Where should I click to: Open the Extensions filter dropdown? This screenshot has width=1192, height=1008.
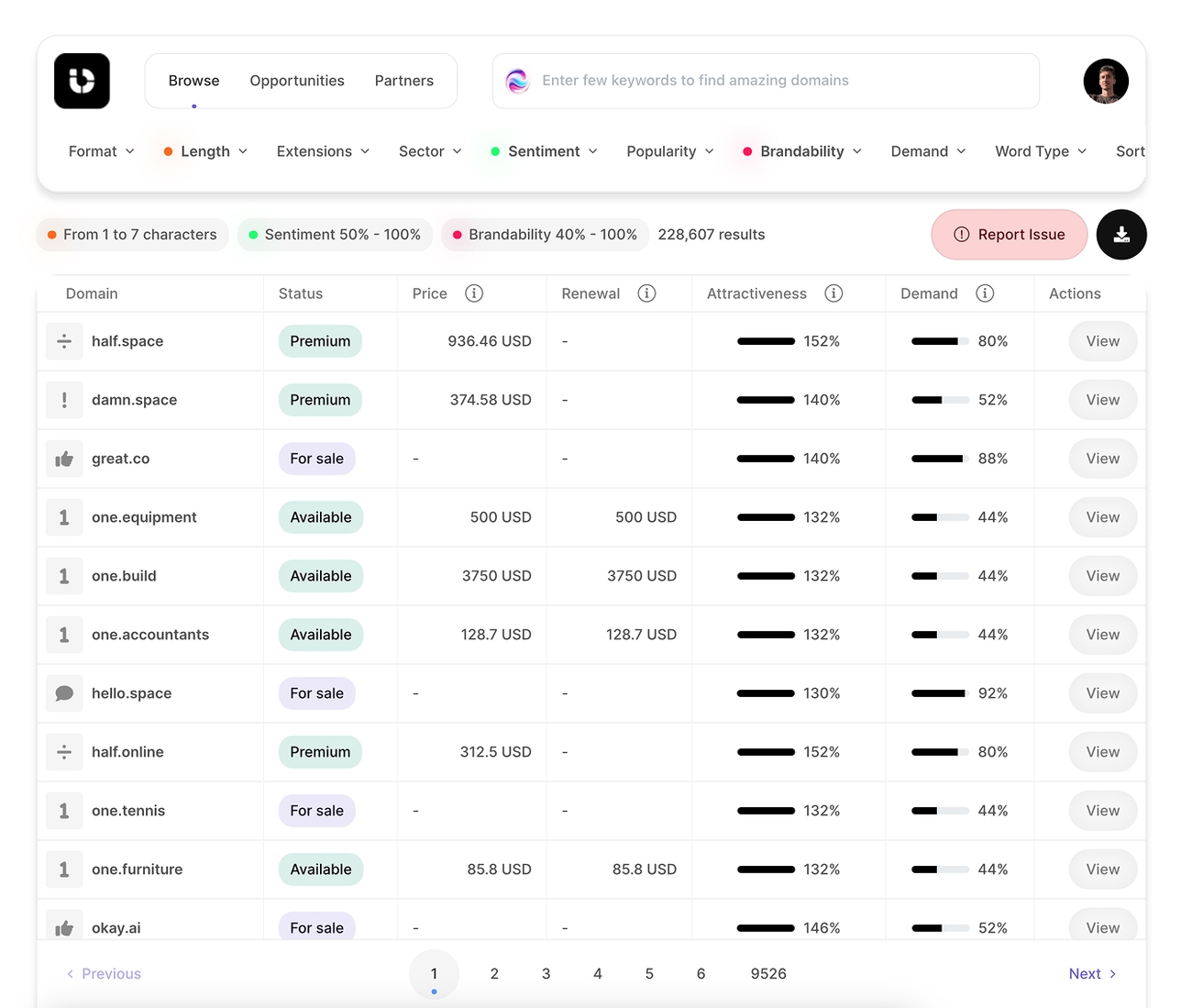[323, 151]
